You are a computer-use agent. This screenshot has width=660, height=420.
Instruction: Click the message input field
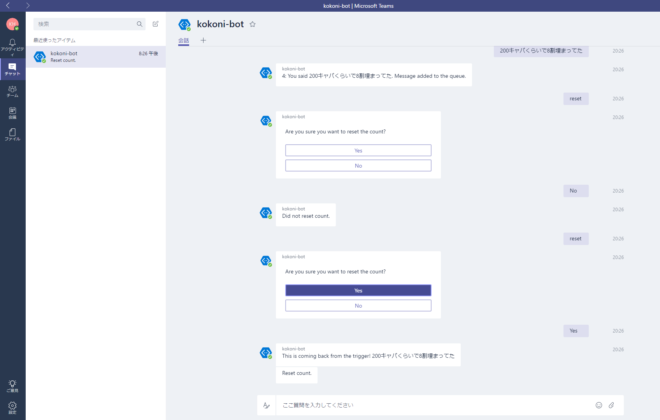430,405
